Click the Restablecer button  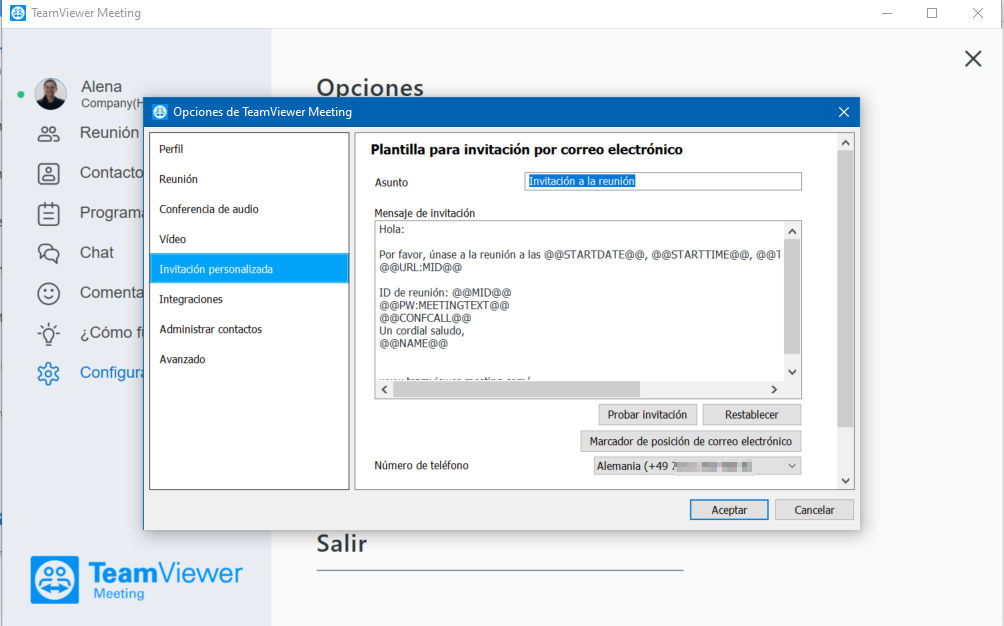pyautogui.click(x=751, y=415)
